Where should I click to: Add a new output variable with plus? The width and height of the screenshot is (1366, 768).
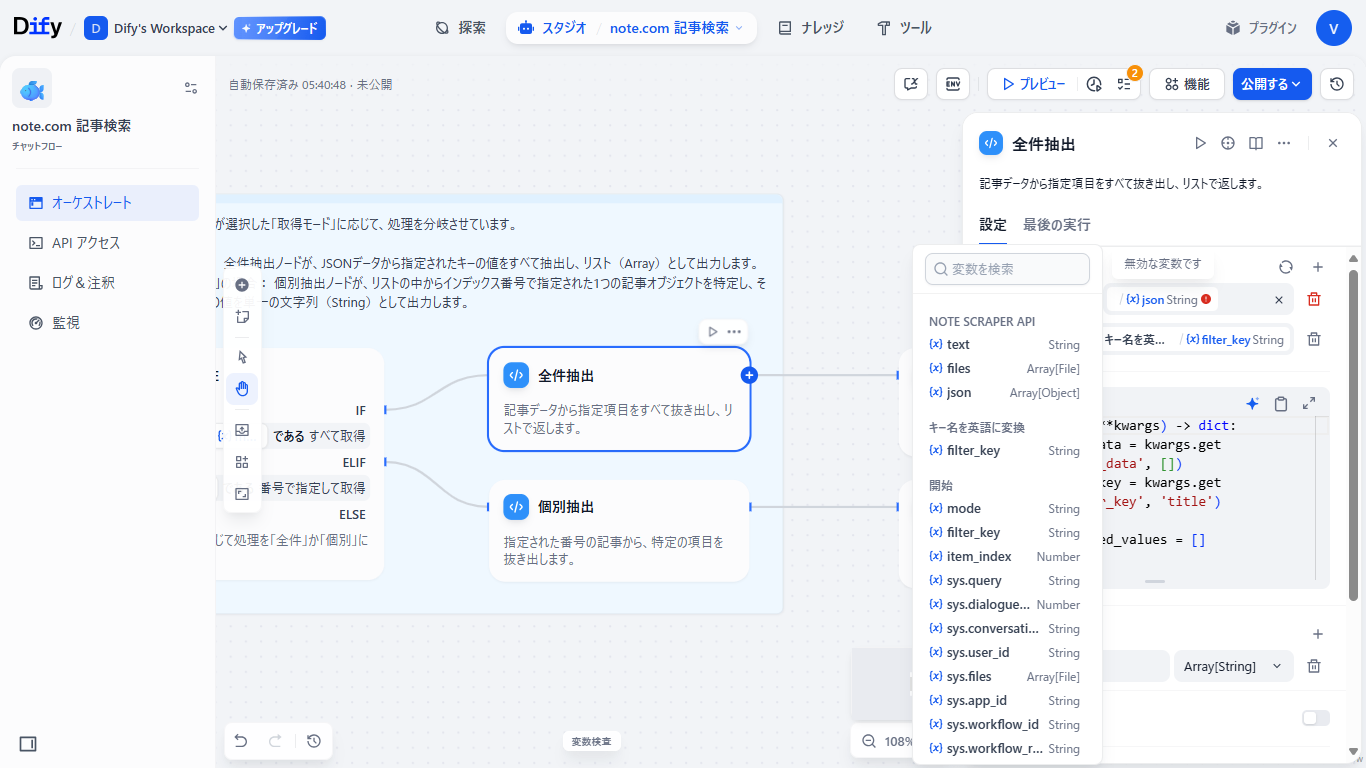click(x=1318, y=634)
